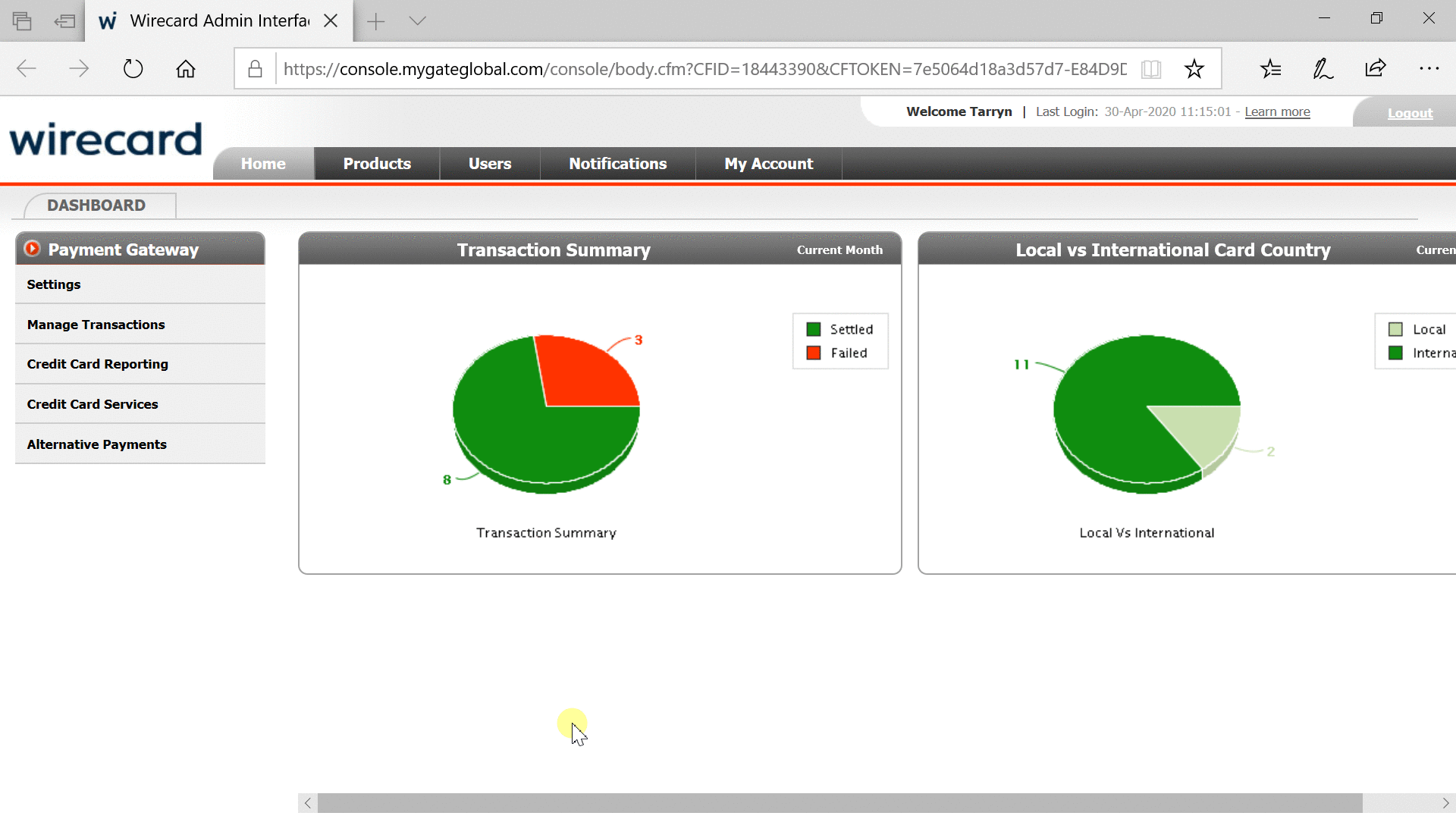Screen dimensions: 1456x819
Task: Select the DASHBOARD tab
Action: coord(96,206)
